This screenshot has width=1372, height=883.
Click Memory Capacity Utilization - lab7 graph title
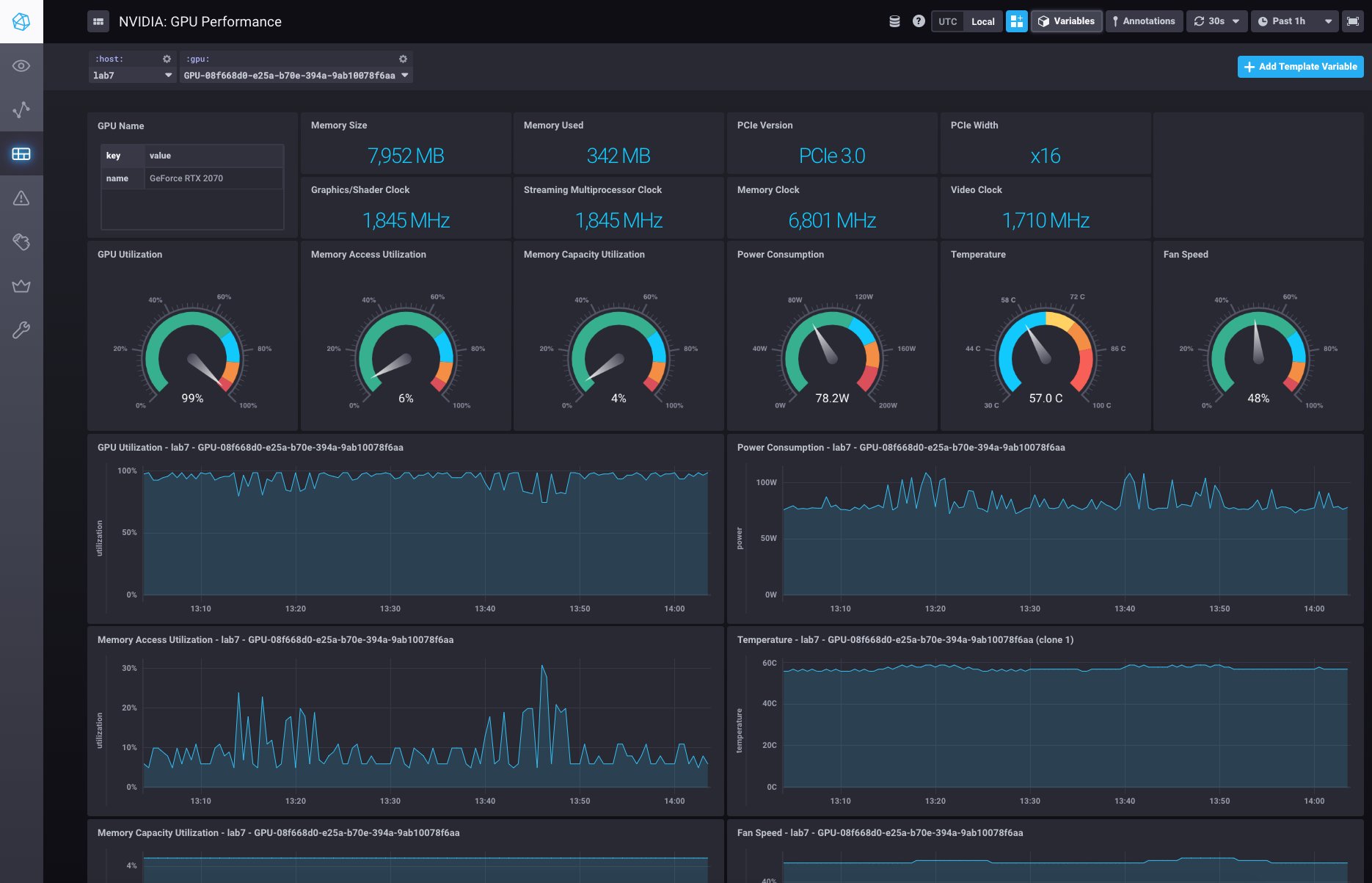pos(278,833)
